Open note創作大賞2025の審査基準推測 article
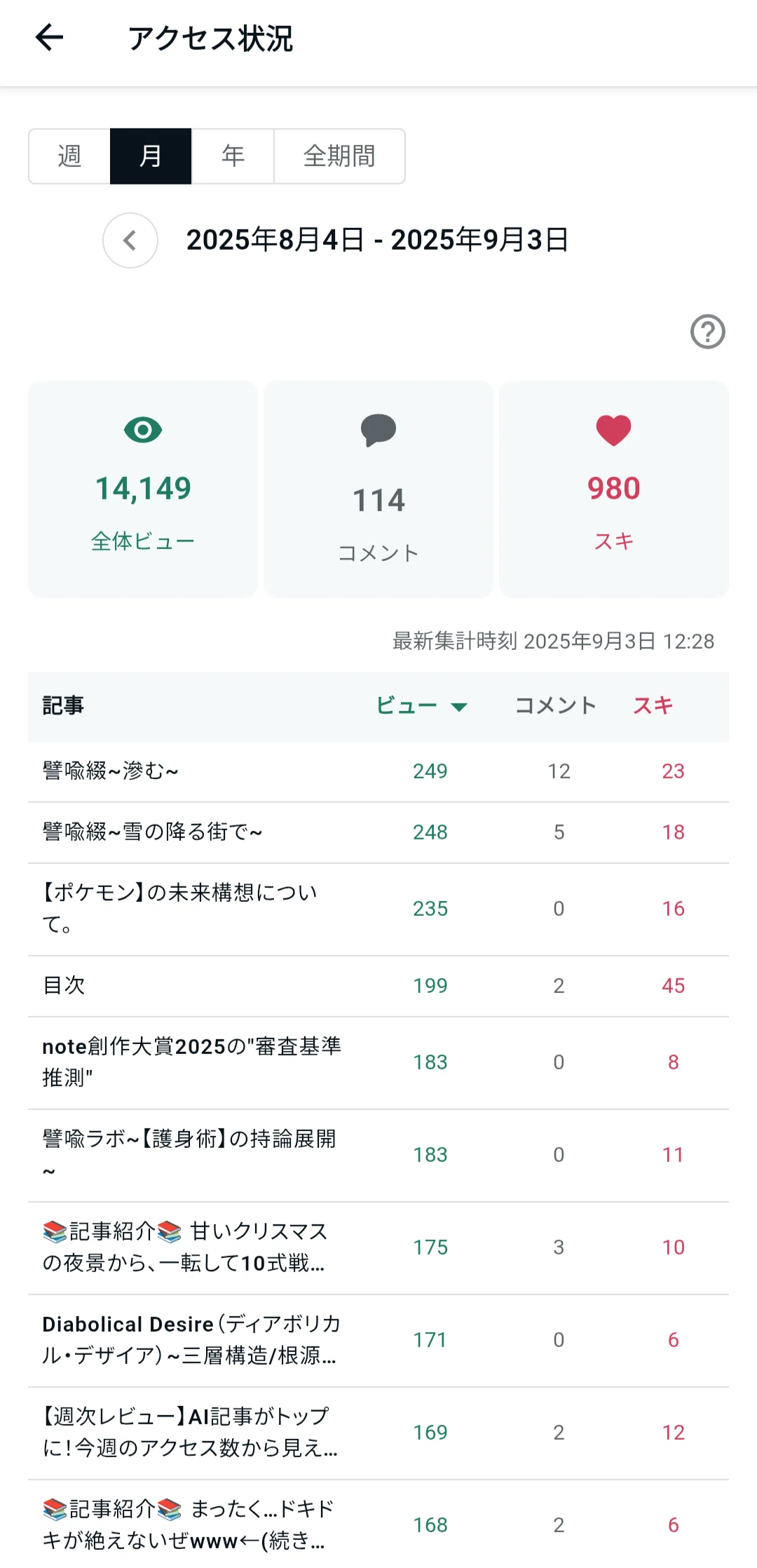The image size is (757, 1568). [378, 1062]
